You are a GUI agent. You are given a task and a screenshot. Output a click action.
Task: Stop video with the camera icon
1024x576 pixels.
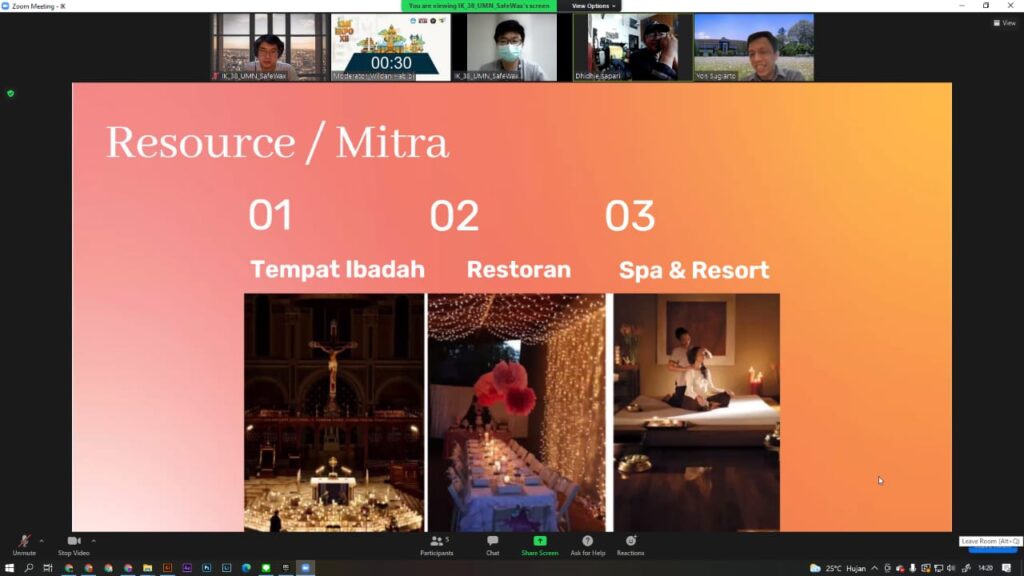[x=73, y=542]
